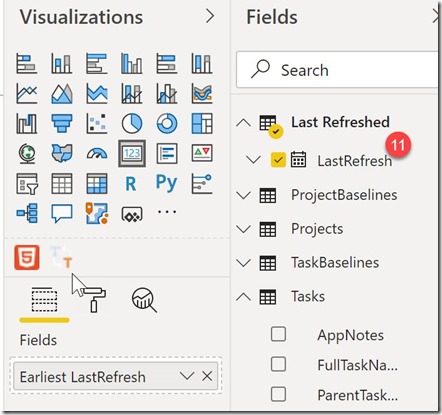Select the Funnel chart icon
This screenshot has width=442, height=415.
pyautogui.click(x=62, y=123)
